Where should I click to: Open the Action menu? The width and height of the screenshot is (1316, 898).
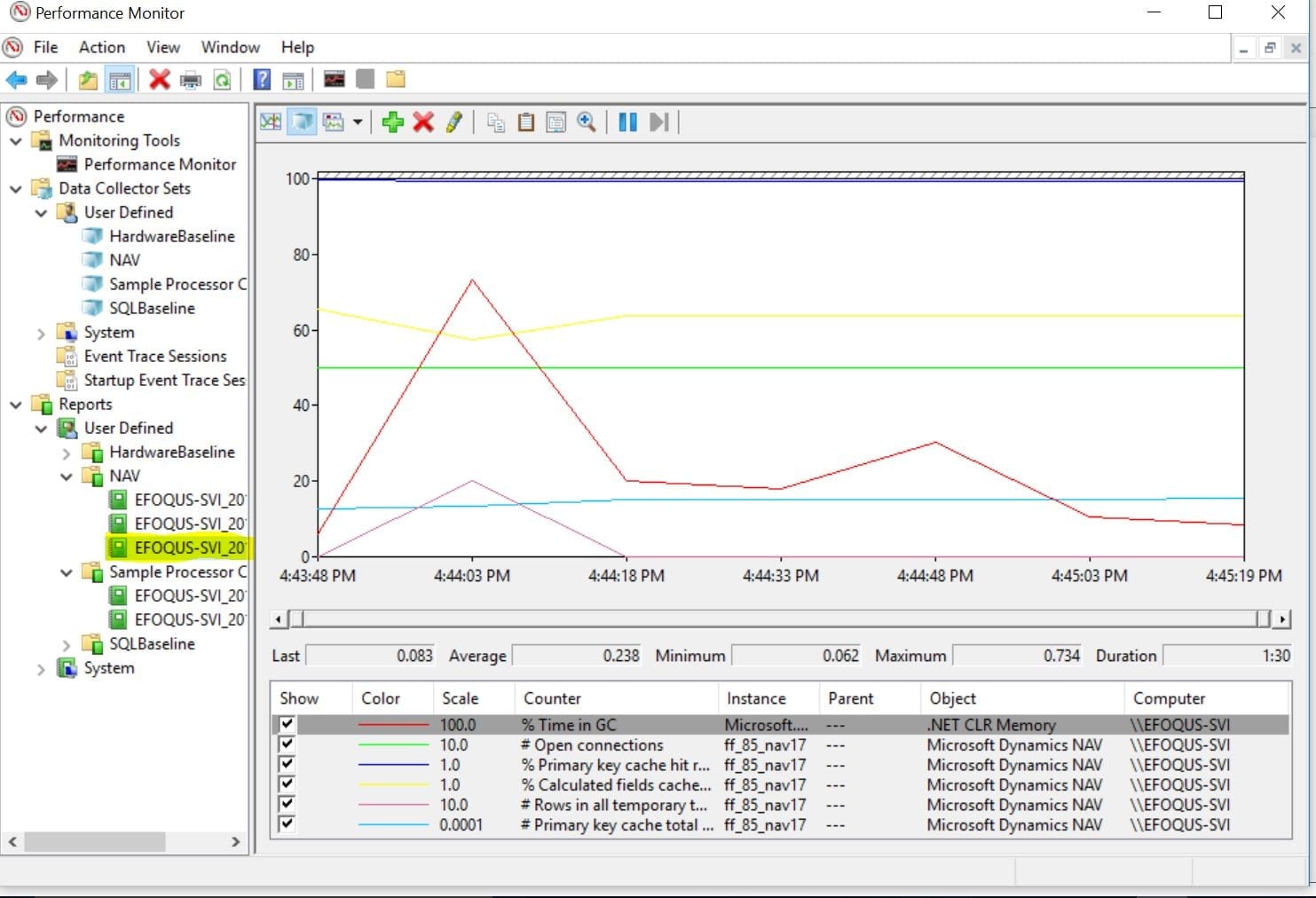[102, 47]
